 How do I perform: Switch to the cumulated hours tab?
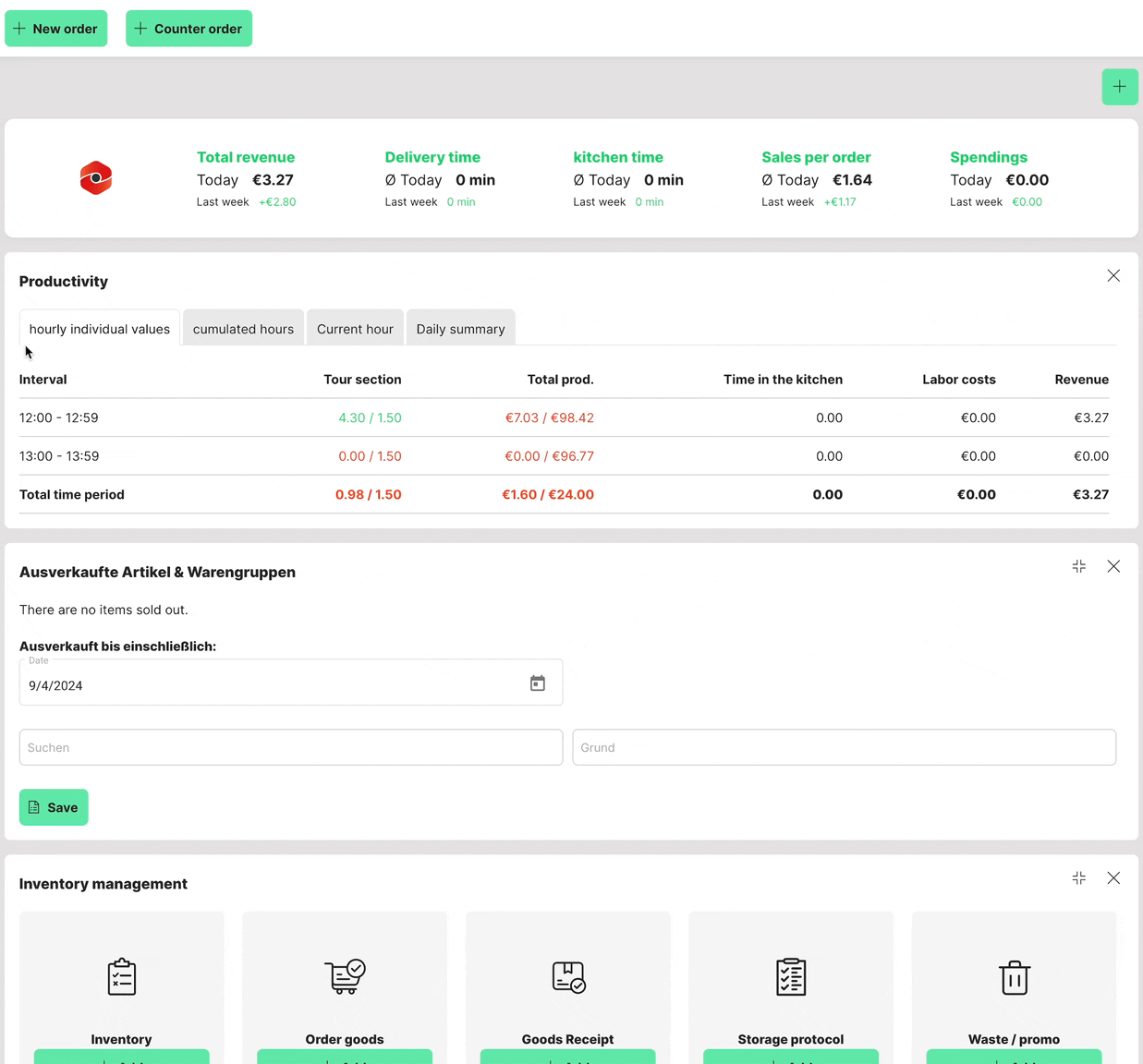(243, 329)
